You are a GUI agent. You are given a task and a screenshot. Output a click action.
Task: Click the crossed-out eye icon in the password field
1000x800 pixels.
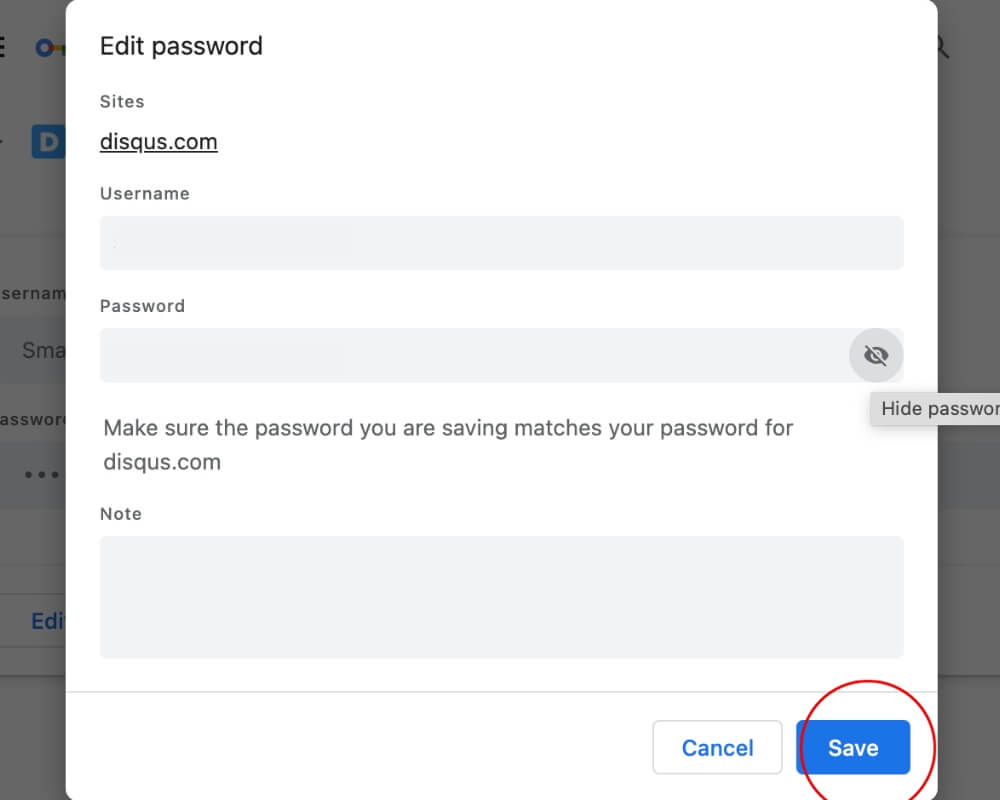(876, 355)
